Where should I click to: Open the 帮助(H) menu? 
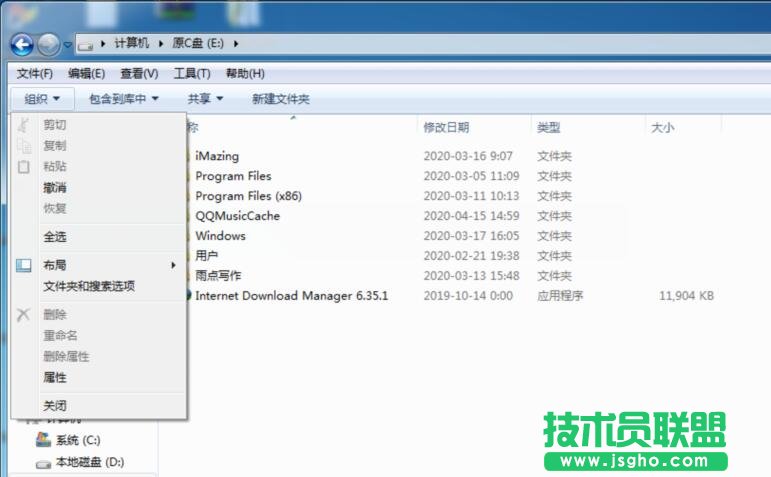245,74
